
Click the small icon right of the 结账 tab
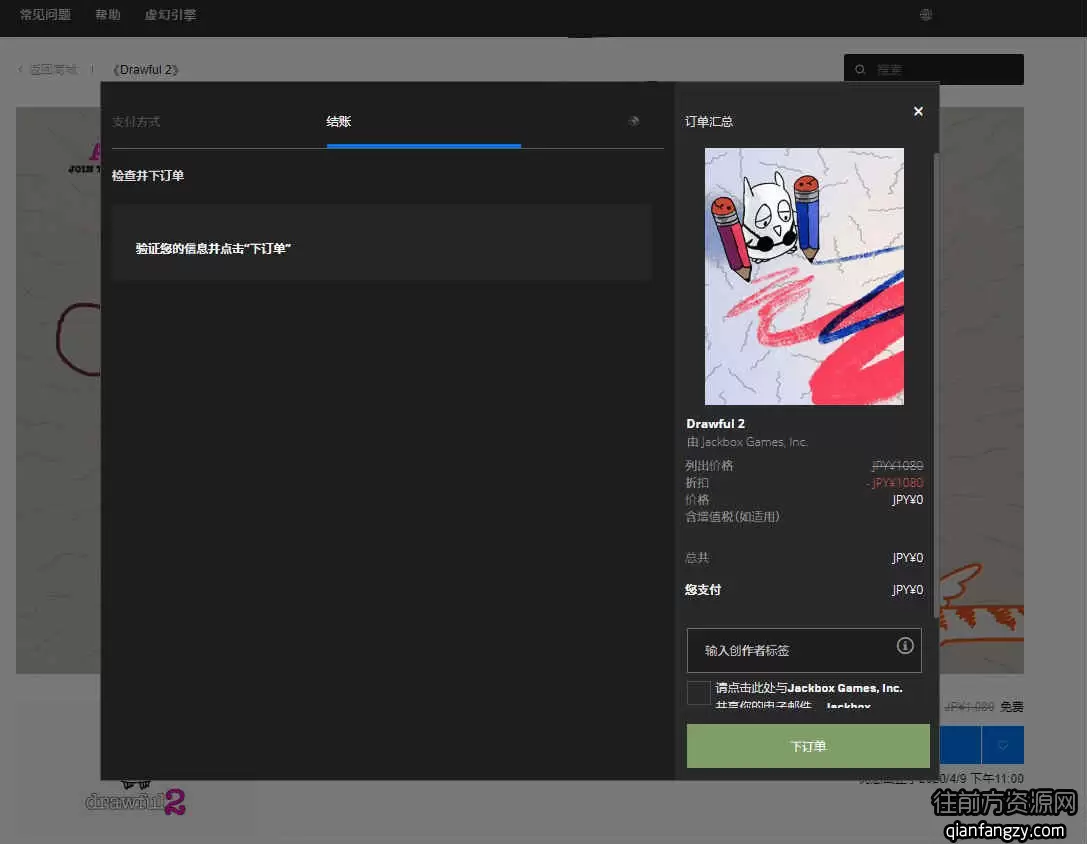point(634,121)
